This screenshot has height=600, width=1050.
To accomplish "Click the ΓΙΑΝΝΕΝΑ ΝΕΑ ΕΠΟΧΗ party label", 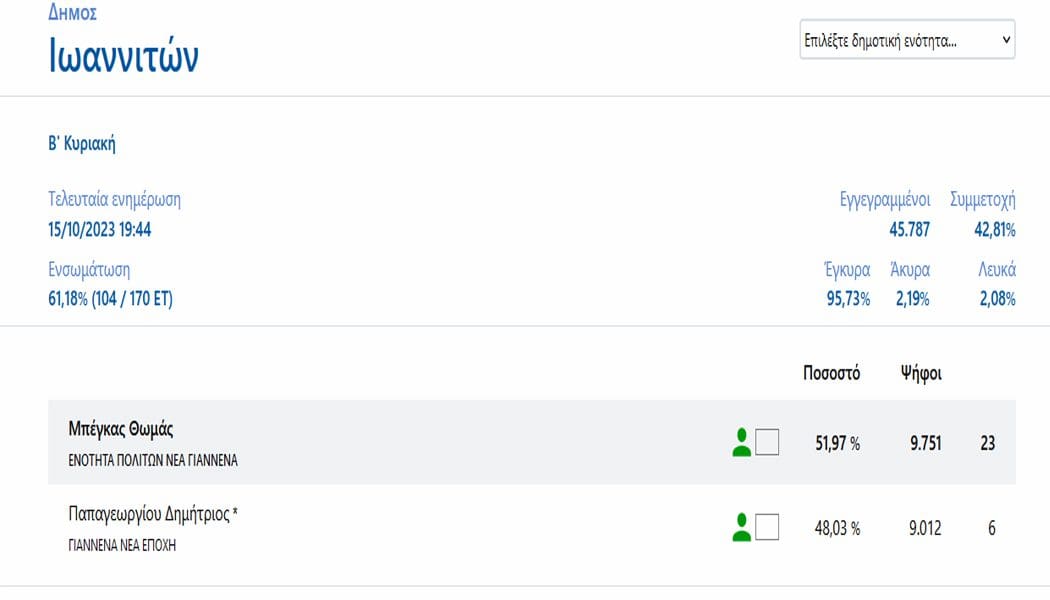I will [122, 546].
